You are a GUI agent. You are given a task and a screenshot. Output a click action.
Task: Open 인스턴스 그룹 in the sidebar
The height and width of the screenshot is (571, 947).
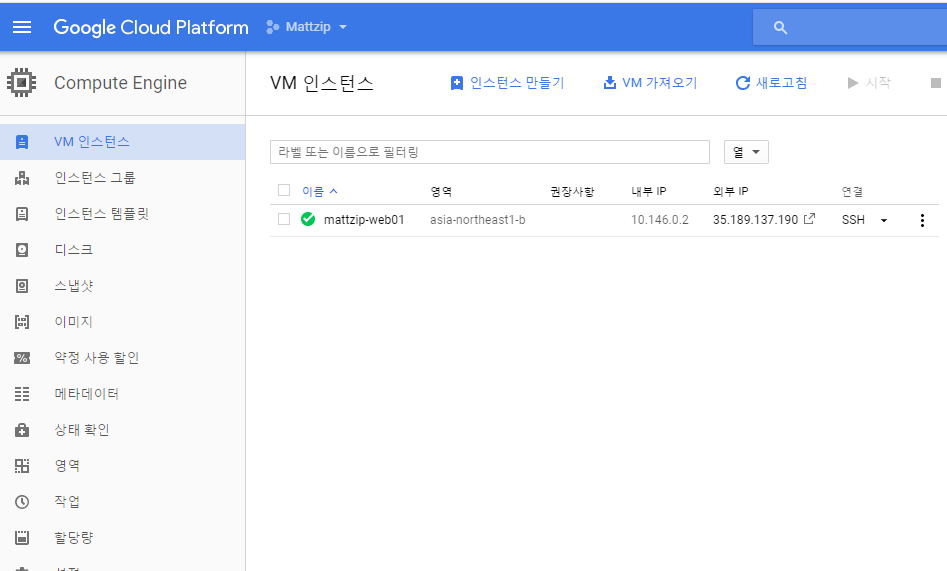(x=123, y=178)
